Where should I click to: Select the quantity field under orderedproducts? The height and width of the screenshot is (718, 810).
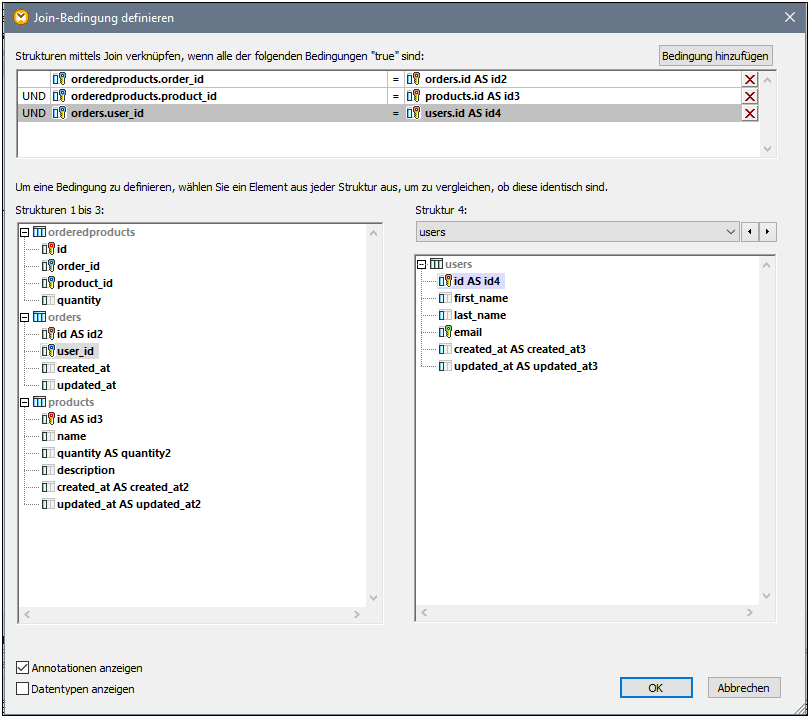coord(78,300)
